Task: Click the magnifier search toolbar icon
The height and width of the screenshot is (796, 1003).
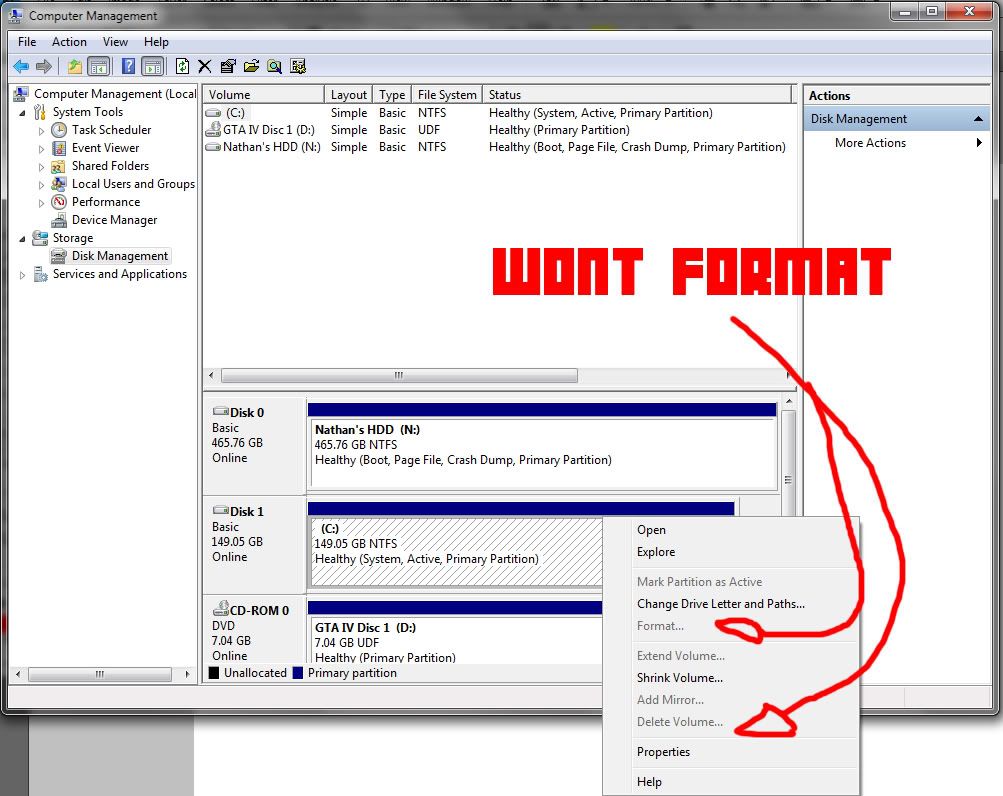Action: (x=274, y=66)
